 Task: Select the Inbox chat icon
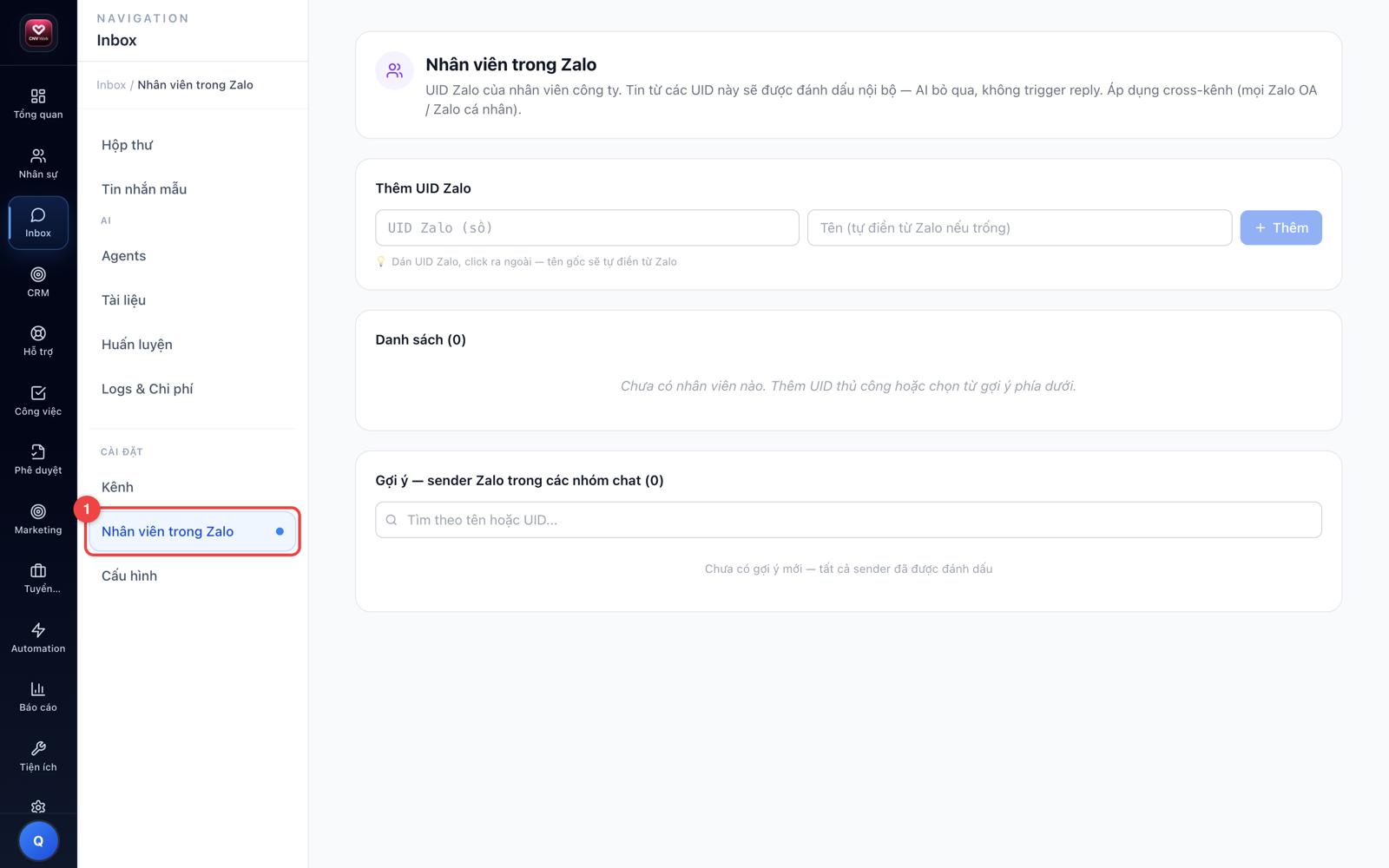(x=38, y=215)
